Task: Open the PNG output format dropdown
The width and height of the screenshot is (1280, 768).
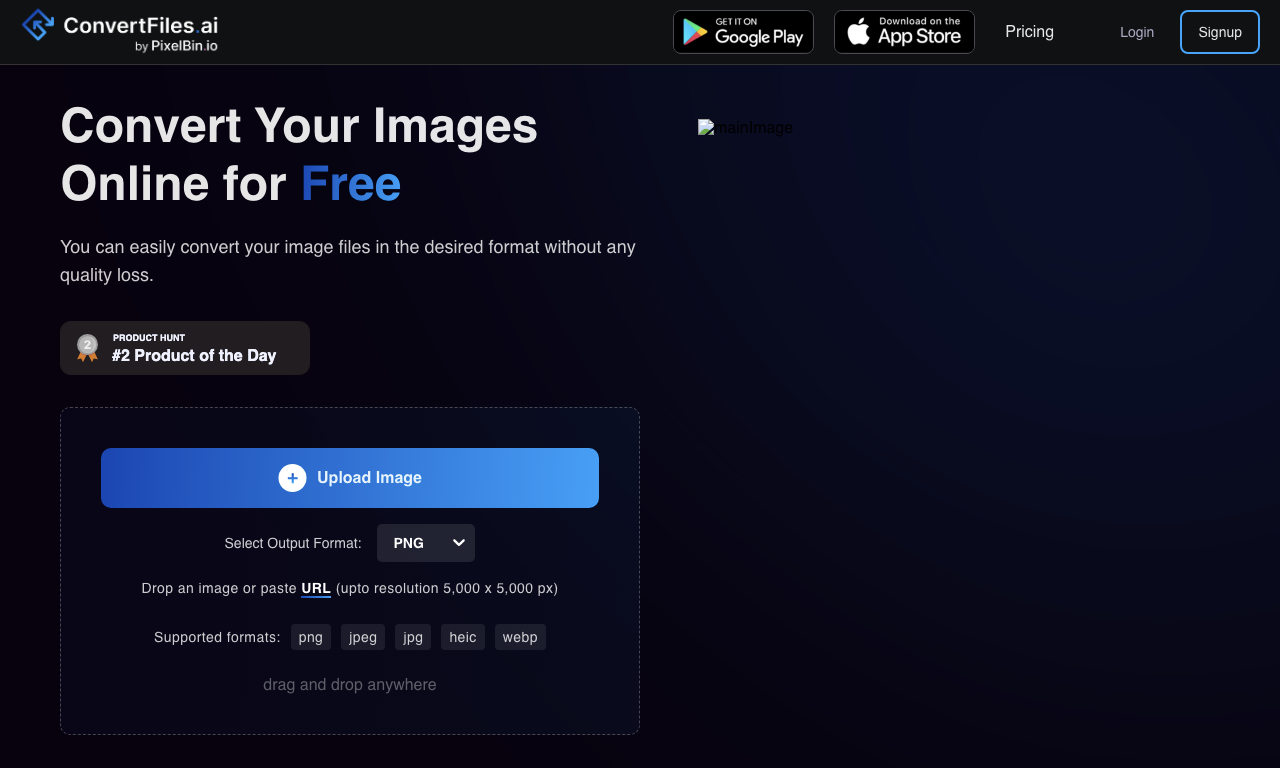Action: click(x=426, y=543)
